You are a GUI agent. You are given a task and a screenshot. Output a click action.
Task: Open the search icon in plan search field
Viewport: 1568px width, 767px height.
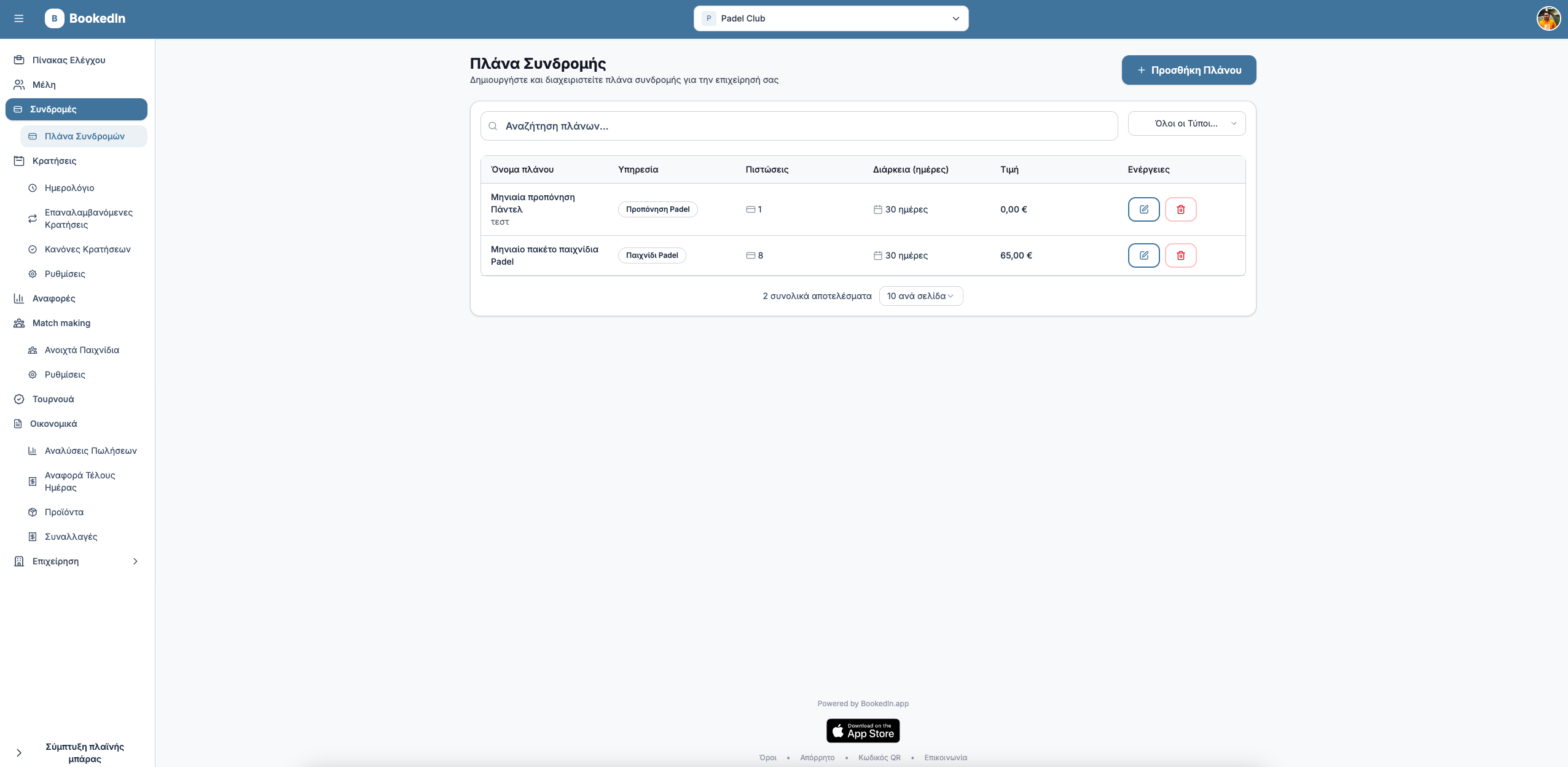(493, 125)
